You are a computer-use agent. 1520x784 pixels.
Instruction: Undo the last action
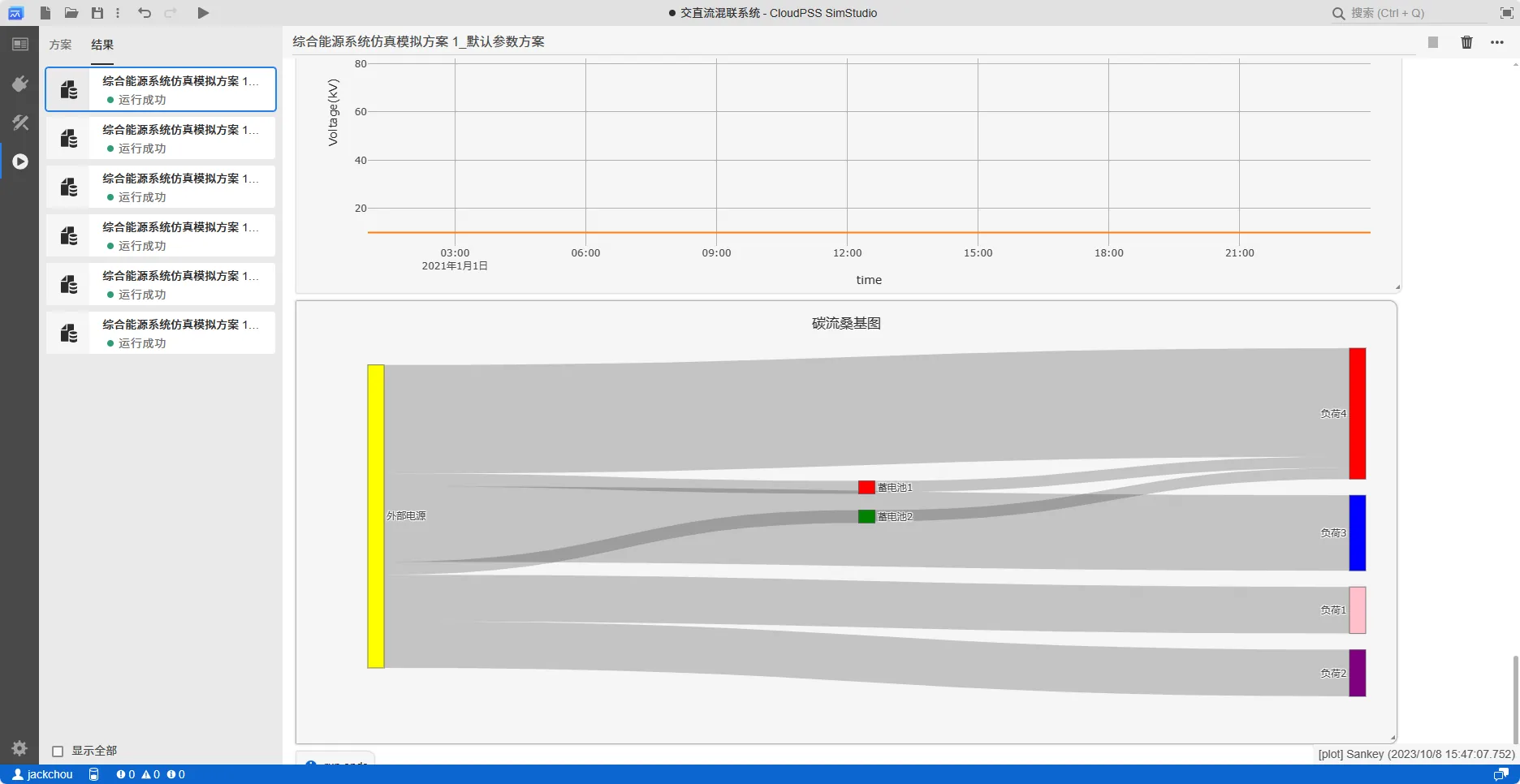145,13
